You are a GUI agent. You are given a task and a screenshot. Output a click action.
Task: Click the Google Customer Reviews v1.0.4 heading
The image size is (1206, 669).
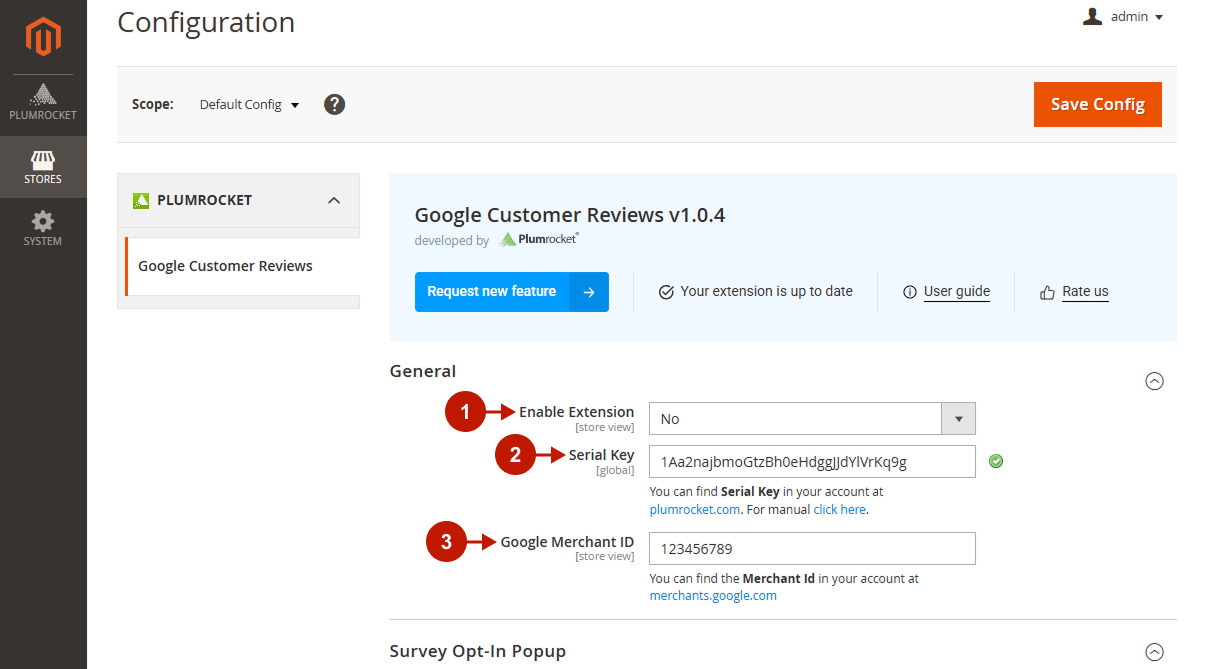coord(570,215)
